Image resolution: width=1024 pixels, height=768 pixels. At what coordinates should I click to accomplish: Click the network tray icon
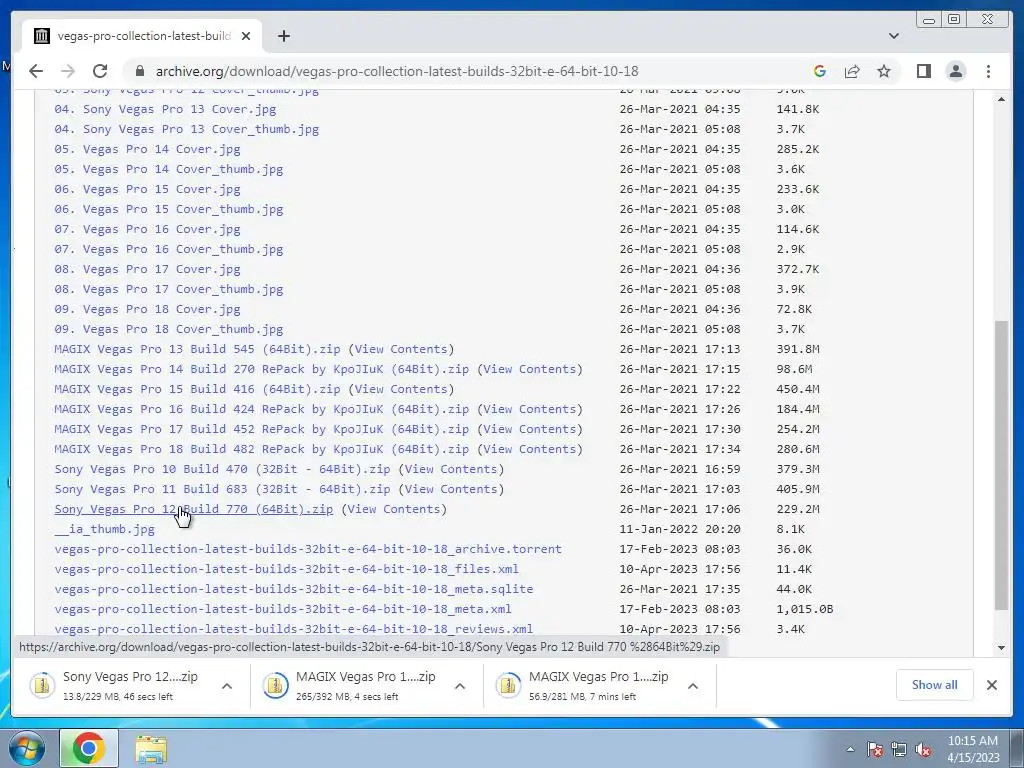[x=899, y=750]
